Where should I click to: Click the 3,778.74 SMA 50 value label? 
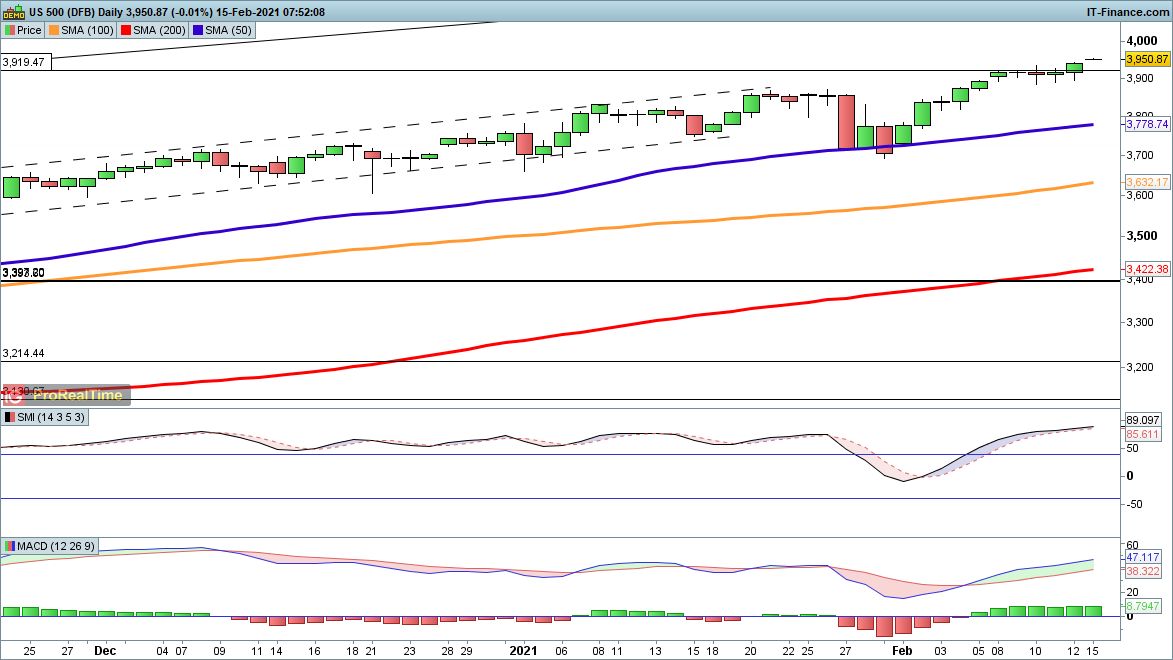coord(1147,125)
